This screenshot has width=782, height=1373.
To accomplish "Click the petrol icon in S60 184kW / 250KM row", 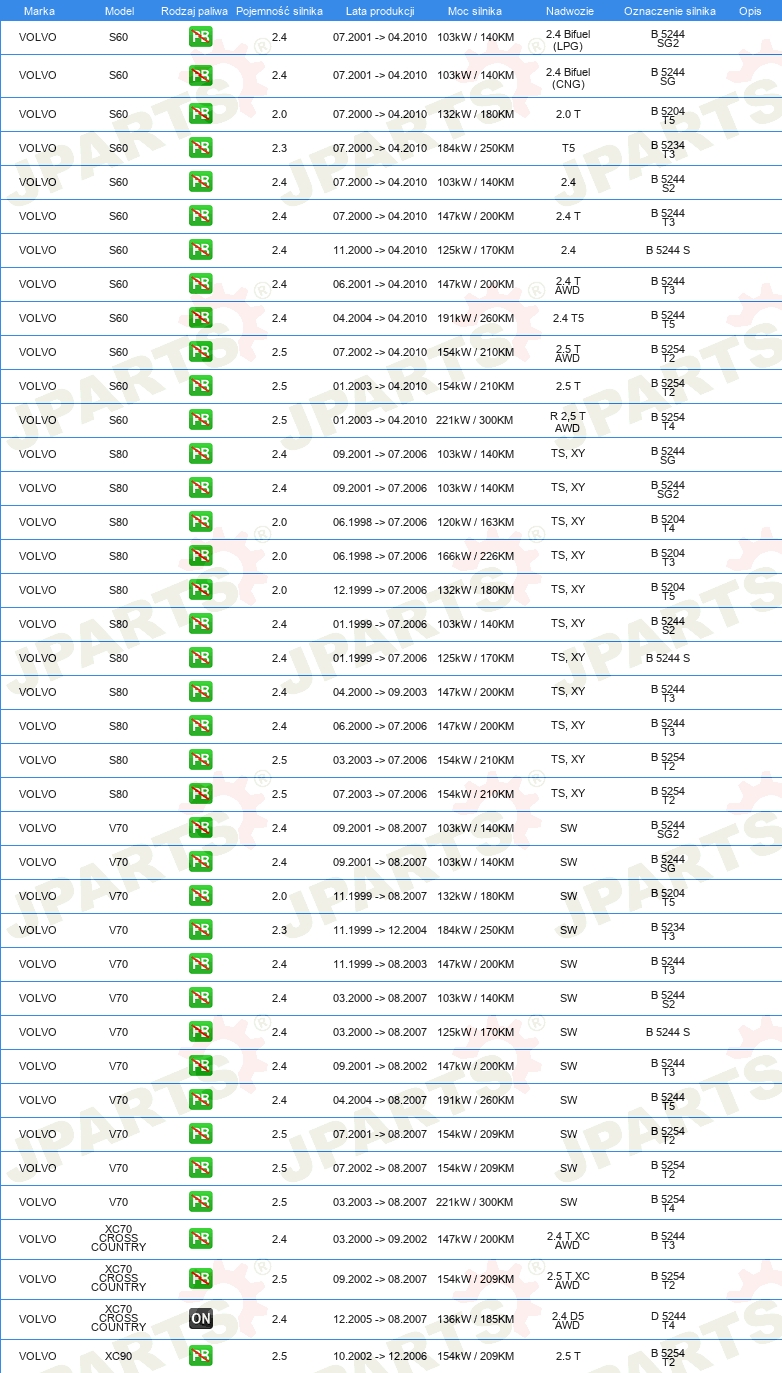I will pyautogui.click(x=201, y=148).
